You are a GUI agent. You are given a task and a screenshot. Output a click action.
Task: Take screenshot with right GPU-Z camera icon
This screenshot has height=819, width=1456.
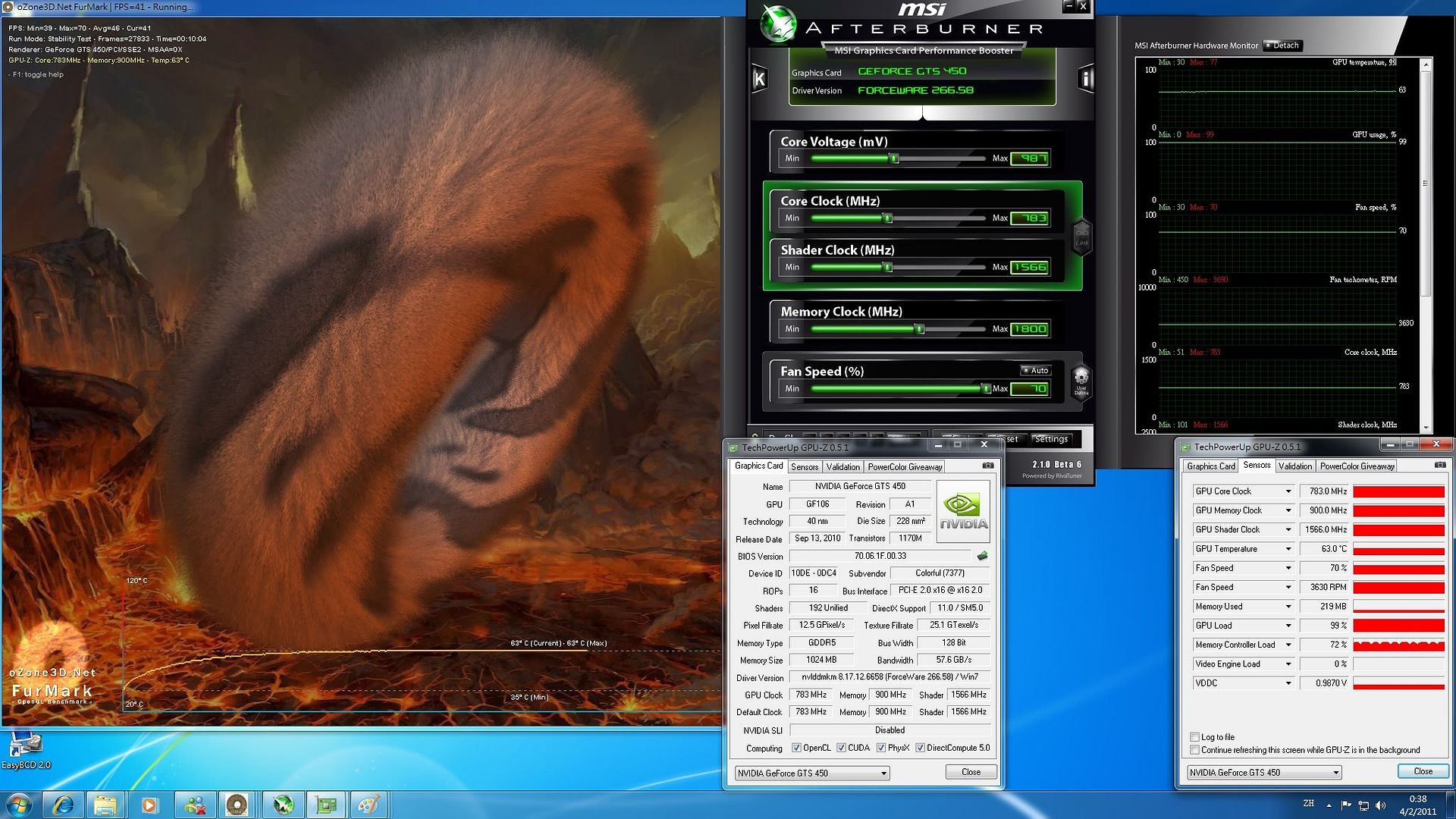(x=1440, y=466)
